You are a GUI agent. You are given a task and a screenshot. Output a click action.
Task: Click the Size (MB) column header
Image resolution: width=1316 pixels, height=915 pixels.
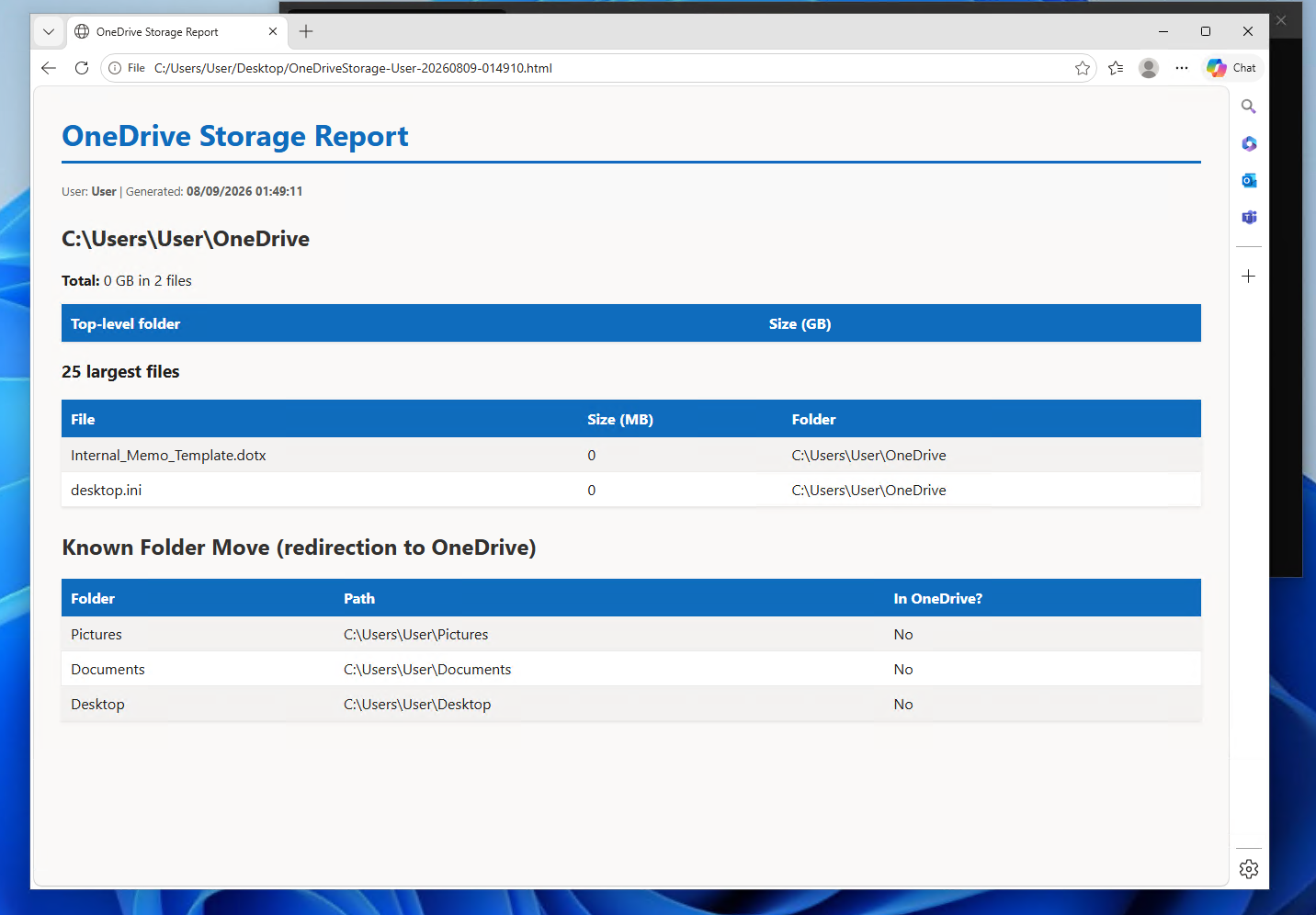coord(620,420)
